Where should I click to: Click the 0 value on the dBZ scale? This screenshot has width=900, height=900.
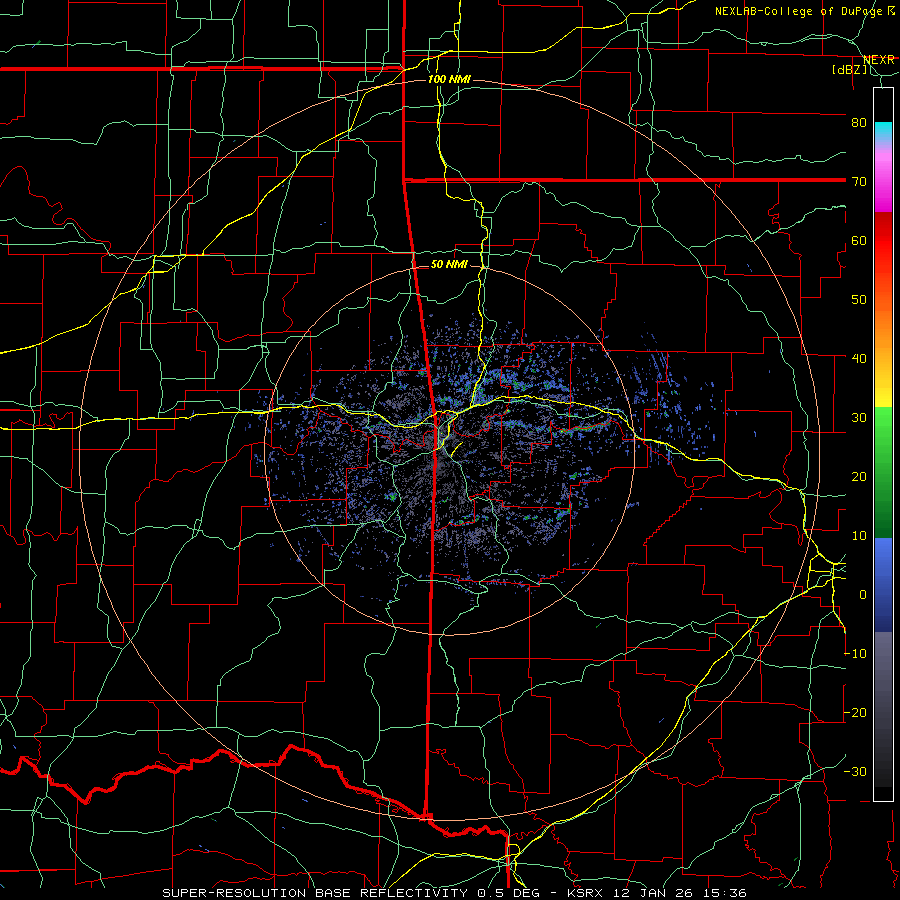(x=863, y=595)
